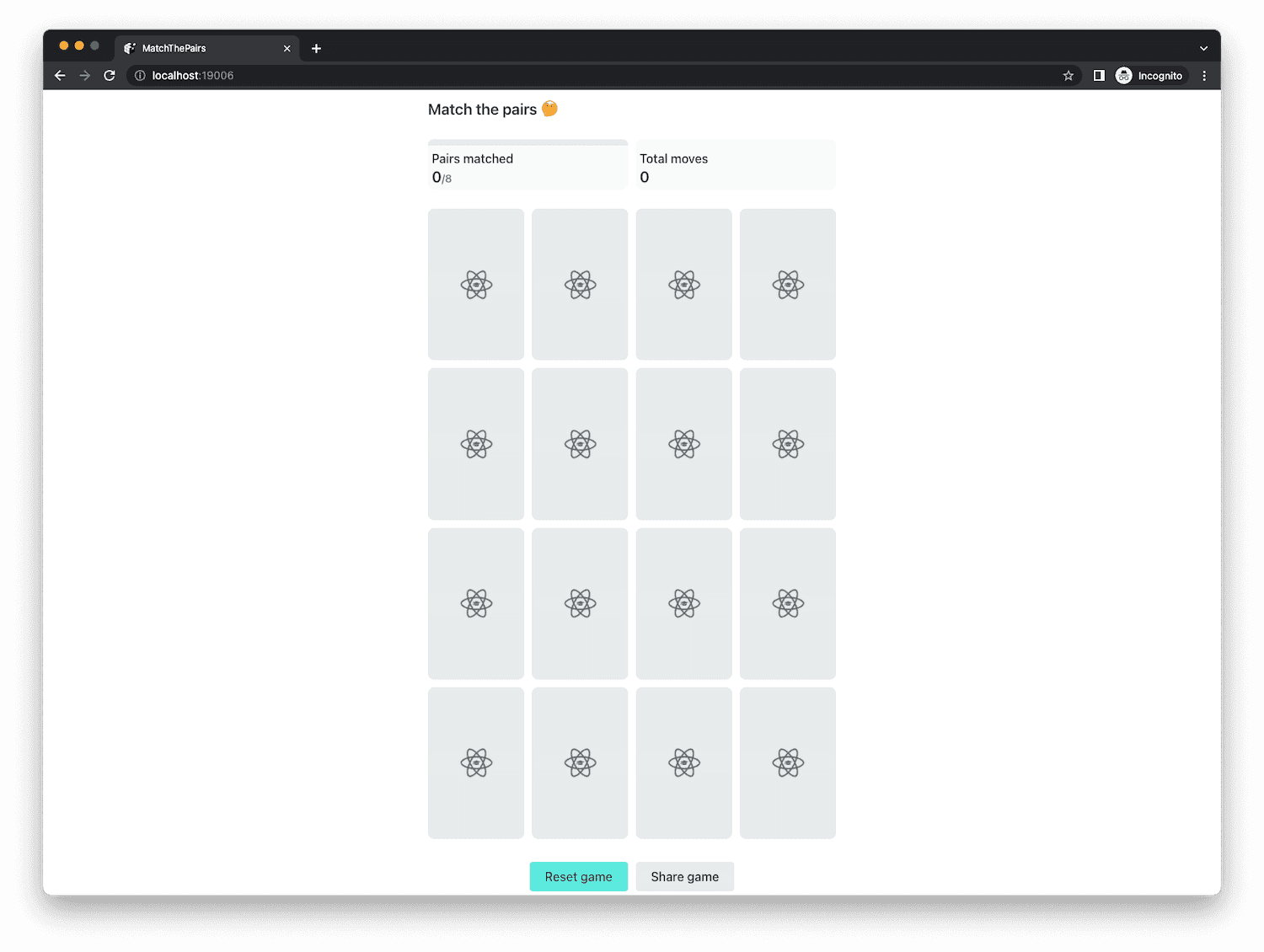
Task: Click the Share game button
Action: [x=685, y=876]
